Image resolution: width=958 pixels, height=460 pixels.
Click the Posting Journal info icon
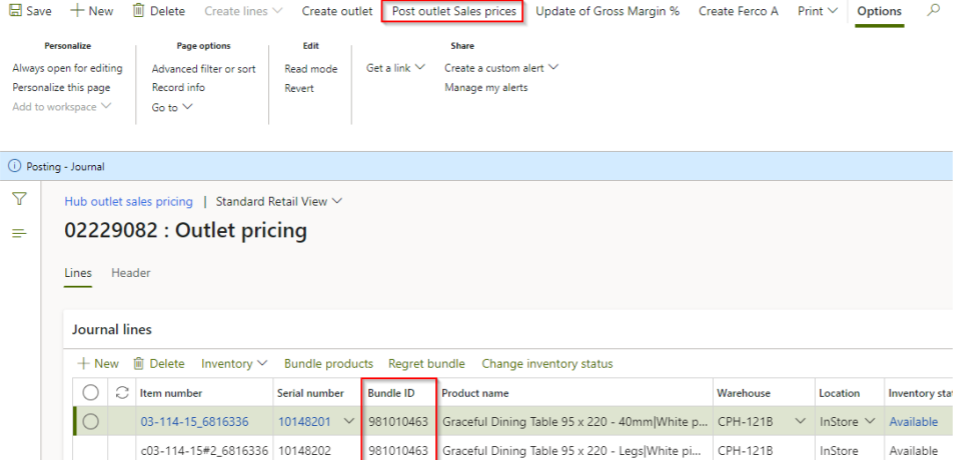[14, 167]
